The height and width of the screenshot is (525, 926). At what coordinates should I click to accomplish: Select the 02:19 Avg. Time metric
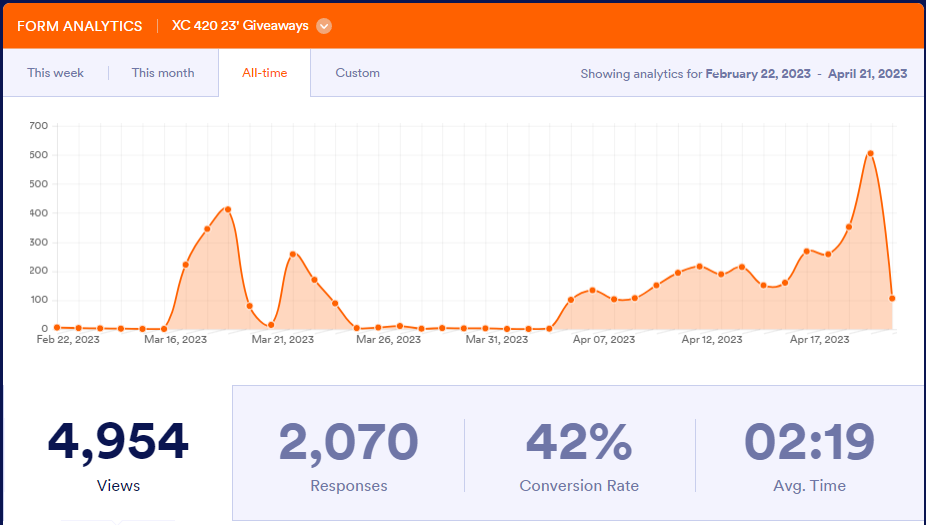tap(809, 455)
